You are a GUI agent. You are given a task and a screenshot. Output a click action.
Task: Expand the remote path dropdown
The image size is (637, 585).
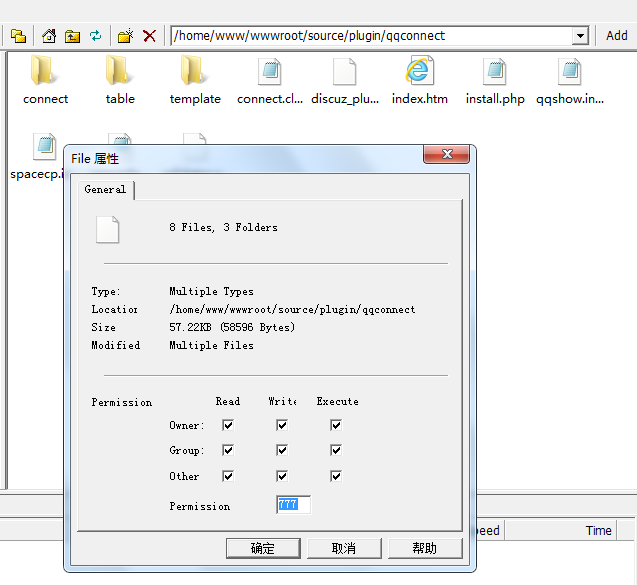(x=580, y=36)
